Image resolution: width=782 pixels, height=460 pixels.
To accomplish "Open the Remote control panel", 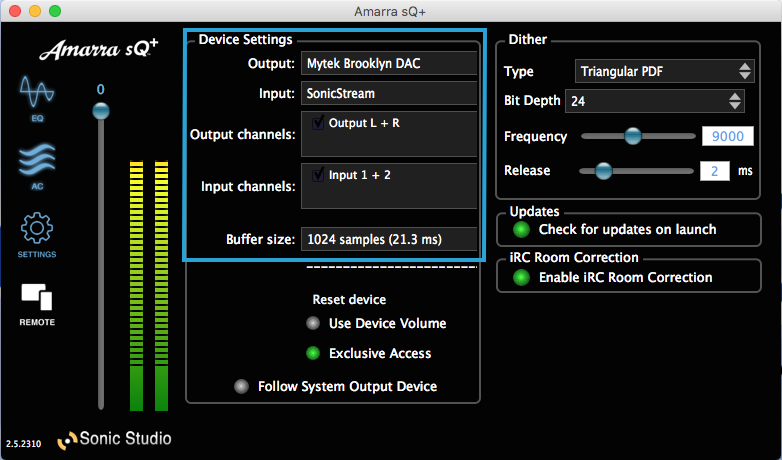I will pyautogui.click(x=37, y=304).
